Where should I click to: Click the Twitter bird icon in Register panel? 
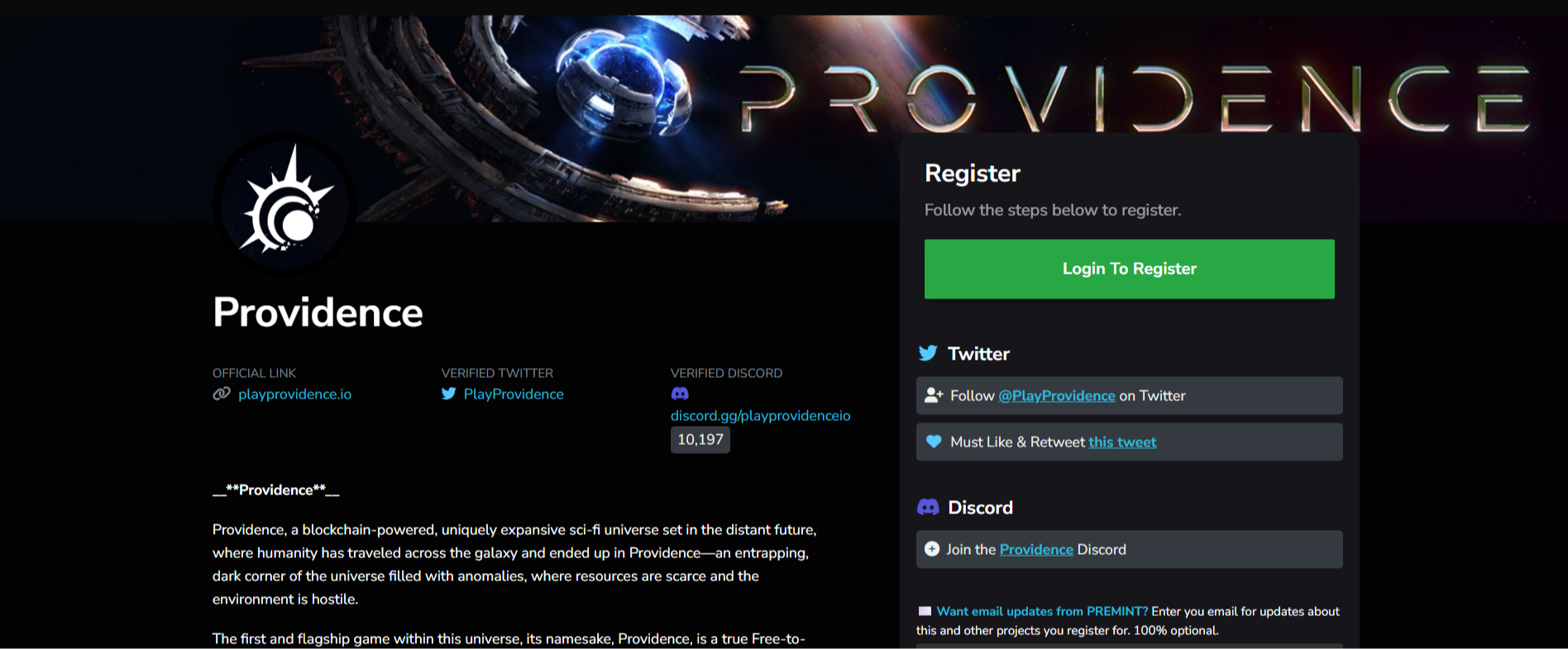[x=928, y=353]
